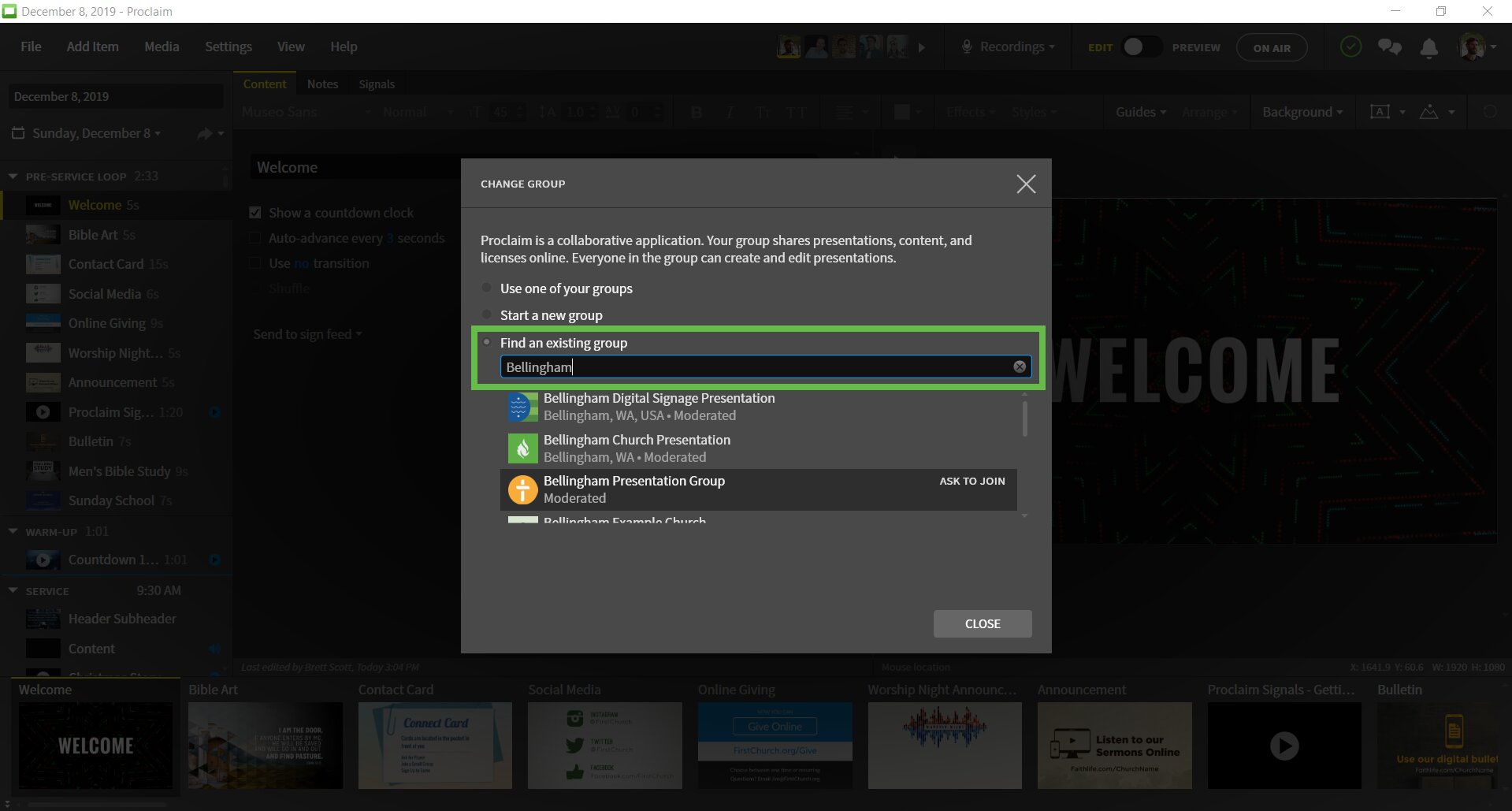1512x811 pixels.
Task: Select the Sunday School item in service list
Action: (x=115, y=500)
